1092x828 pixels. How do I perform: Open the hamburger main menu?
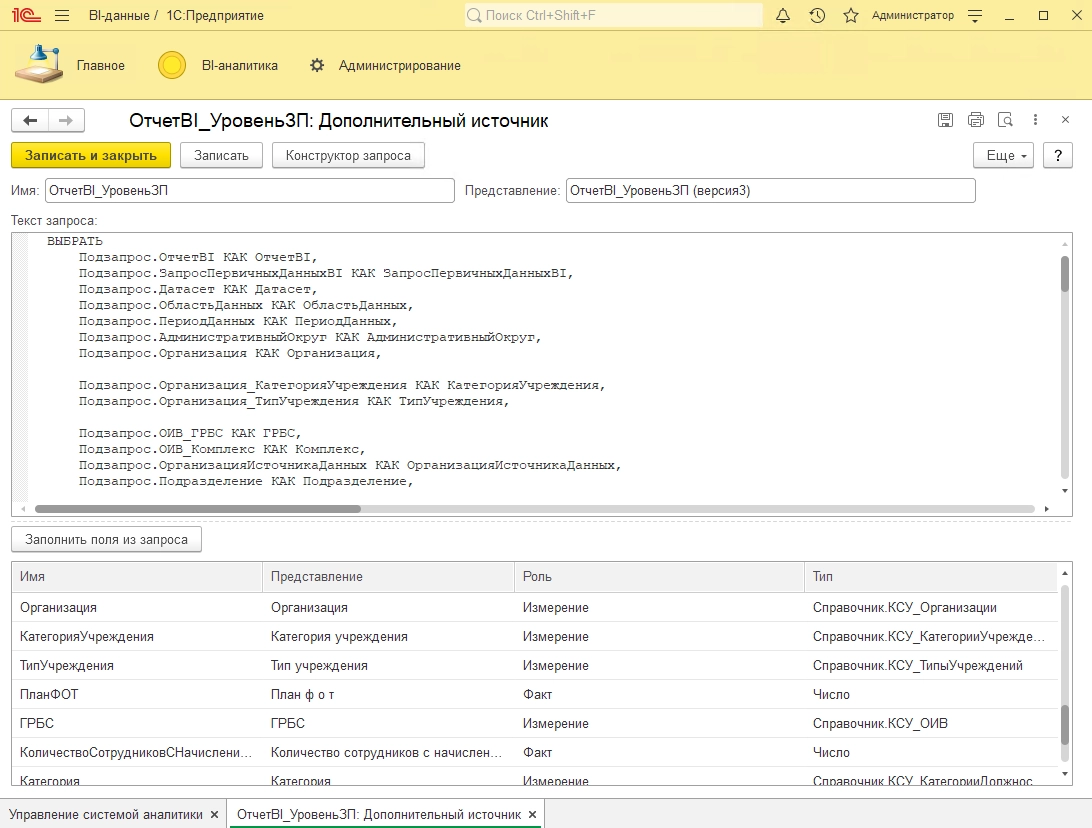[x=62, y=16]
